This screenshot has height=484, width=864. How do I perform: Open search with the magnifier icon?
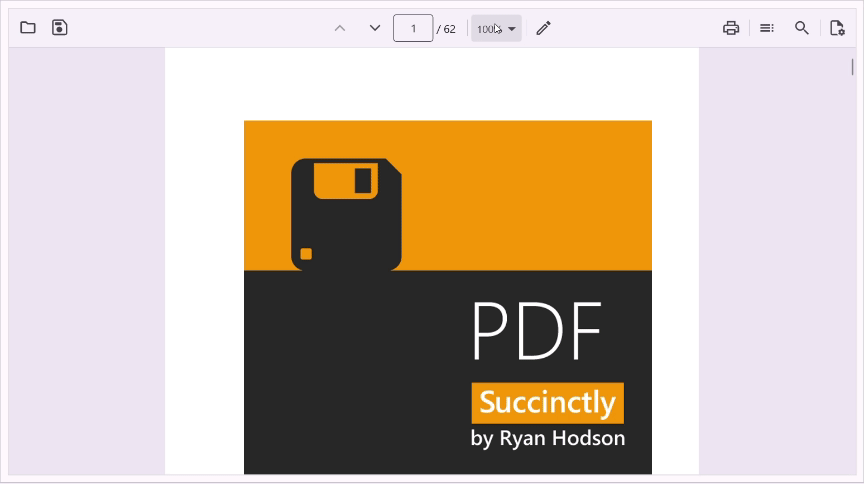[802, 28]
